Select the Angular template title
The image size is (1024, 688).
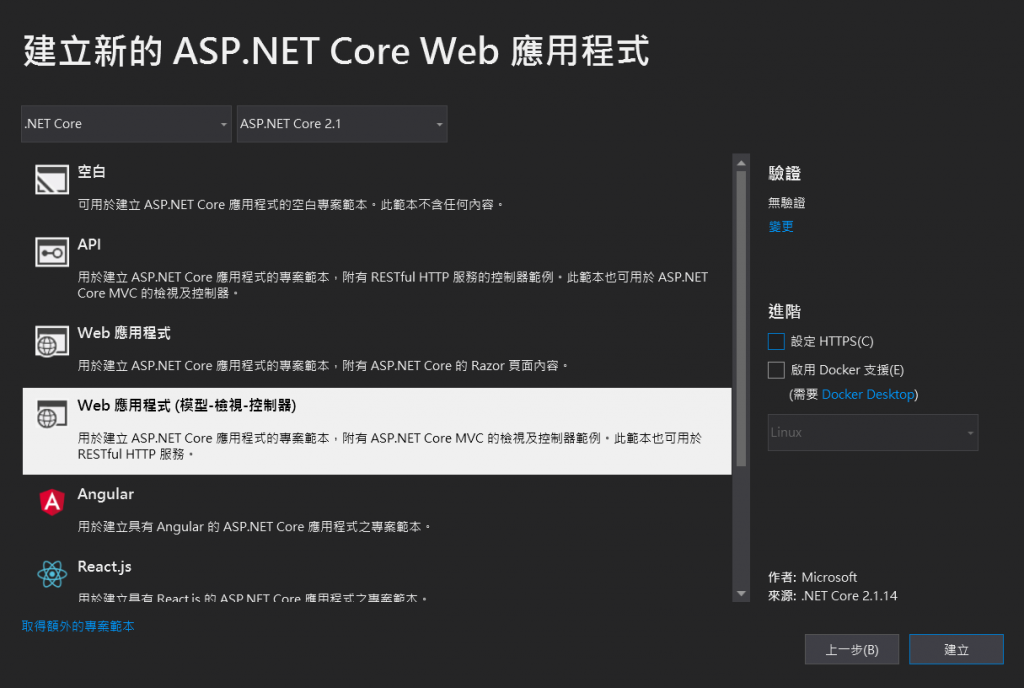point(105,494)
